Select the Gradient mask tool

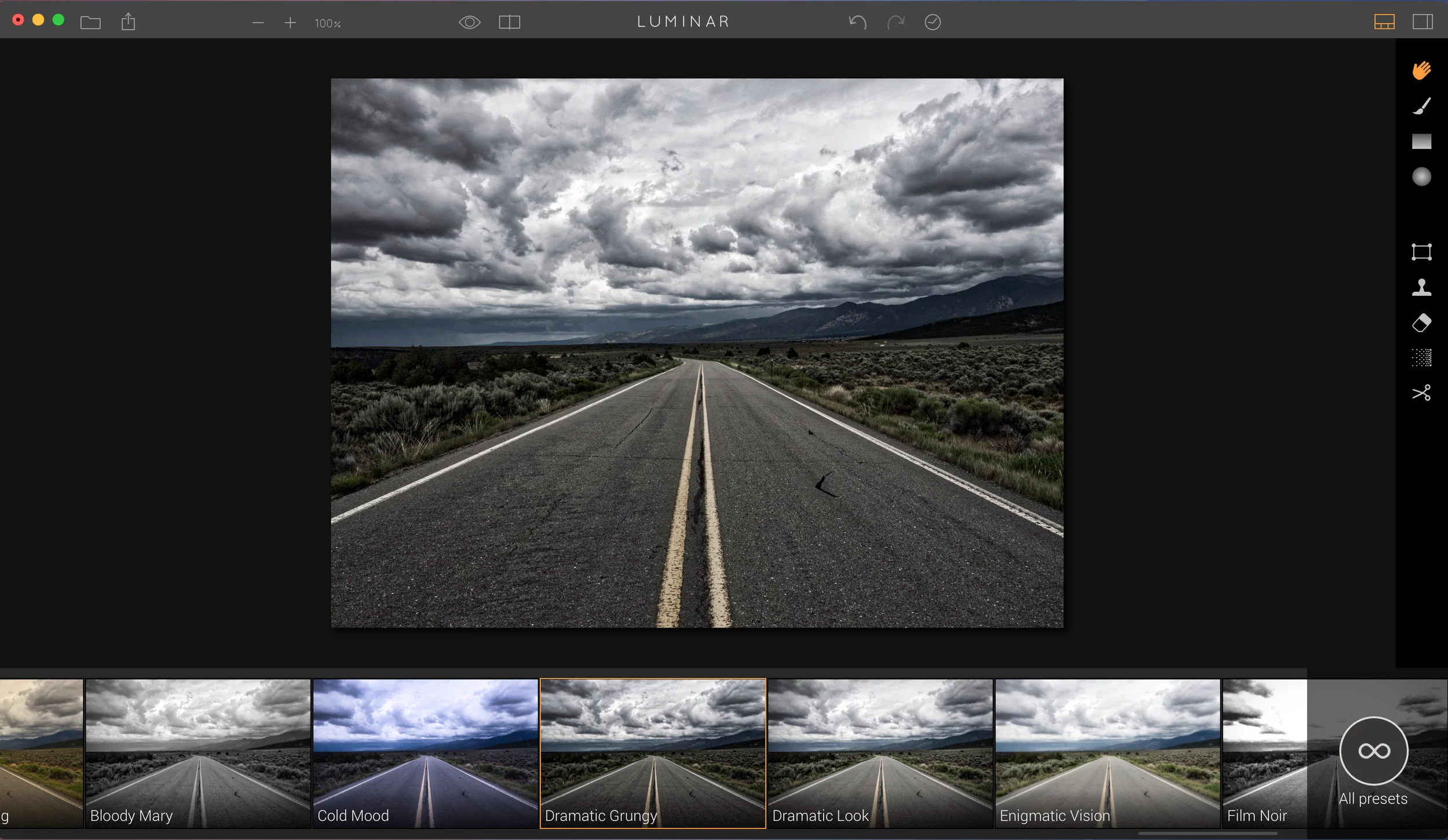(1421, 141)
